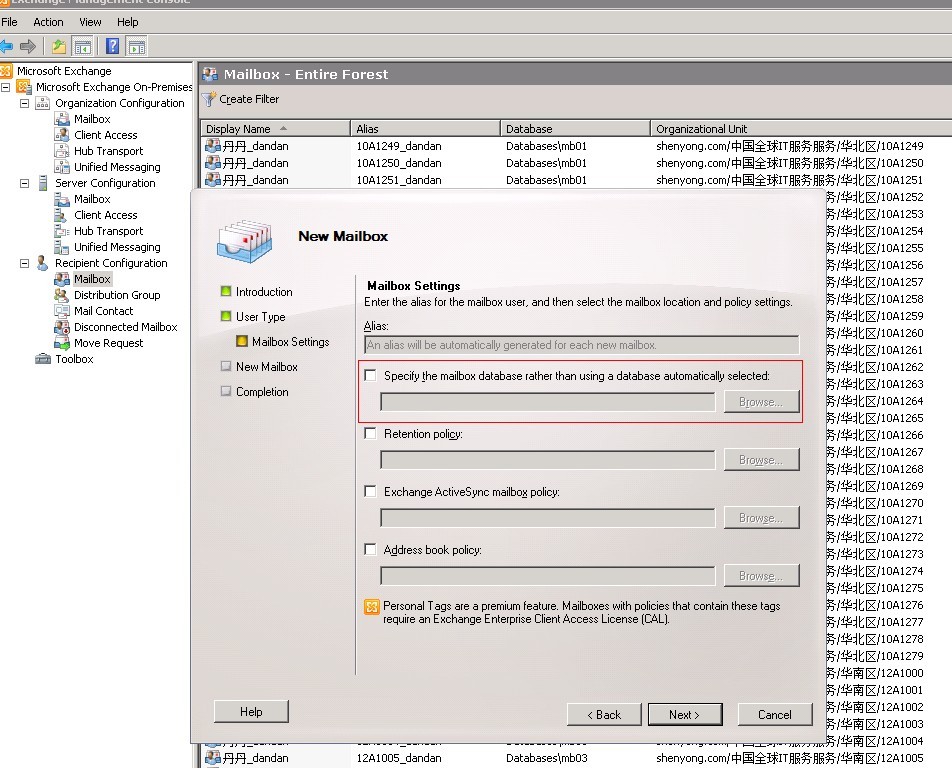Click the Databases\mb03 cell in last row
Screen dimensions: 952x768
pyautogui.click(x=546, y=758)
